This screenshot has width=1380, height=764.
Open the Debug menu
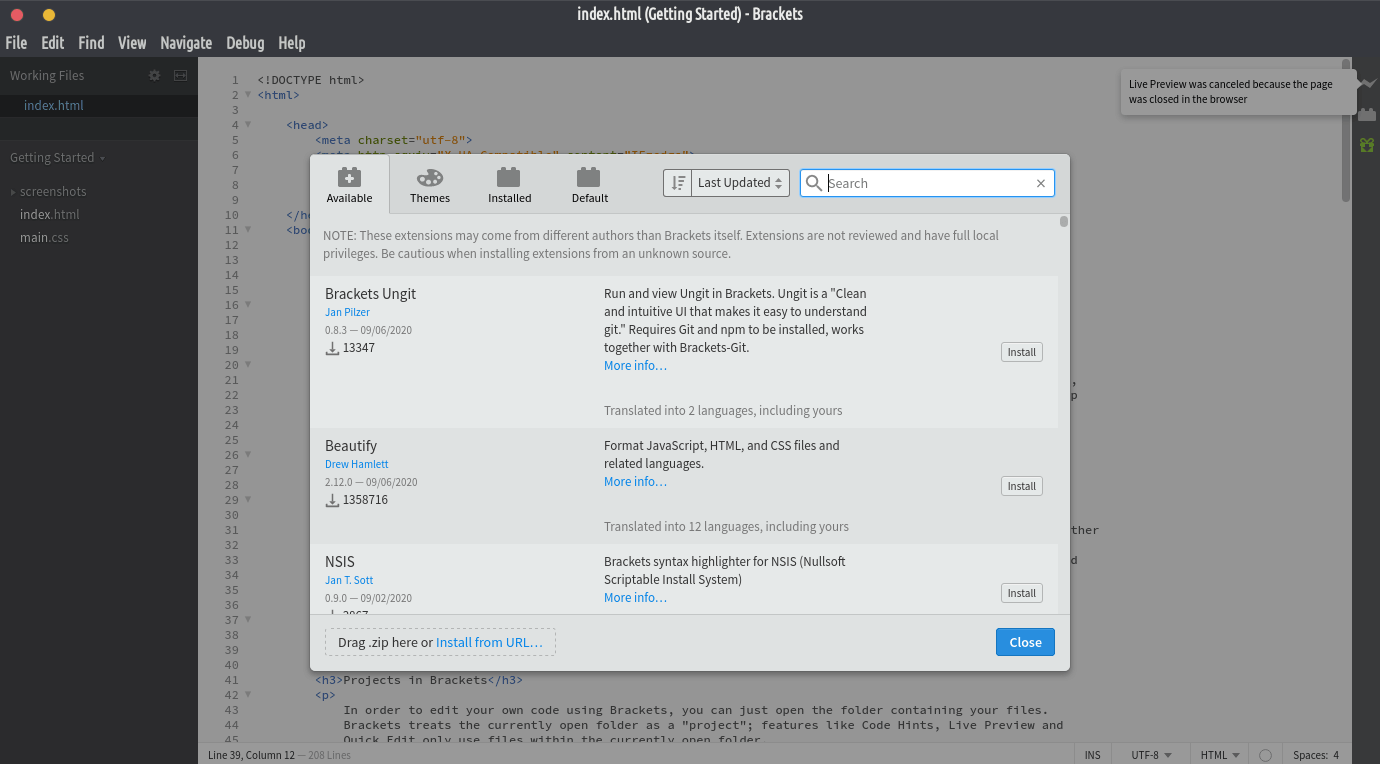coord(245,43)
